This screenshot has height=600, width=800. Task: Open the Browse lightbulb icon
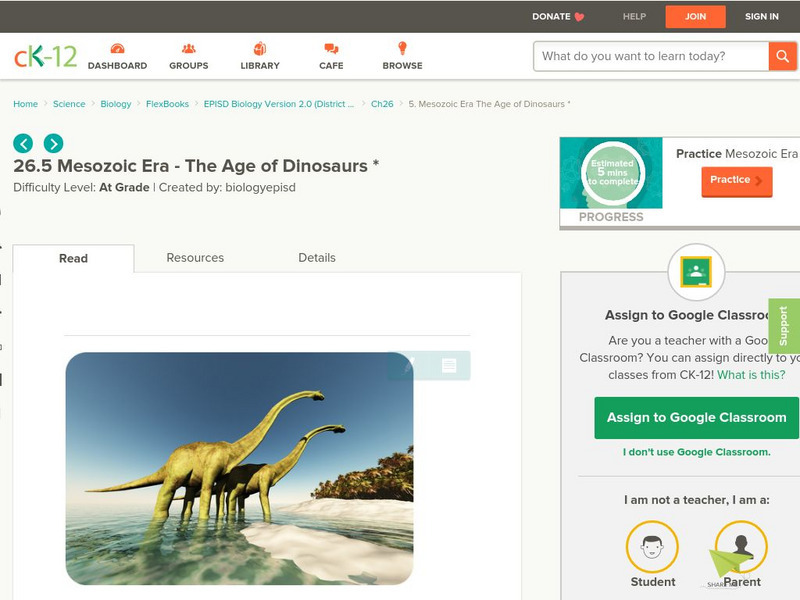[x=402, y=50]
